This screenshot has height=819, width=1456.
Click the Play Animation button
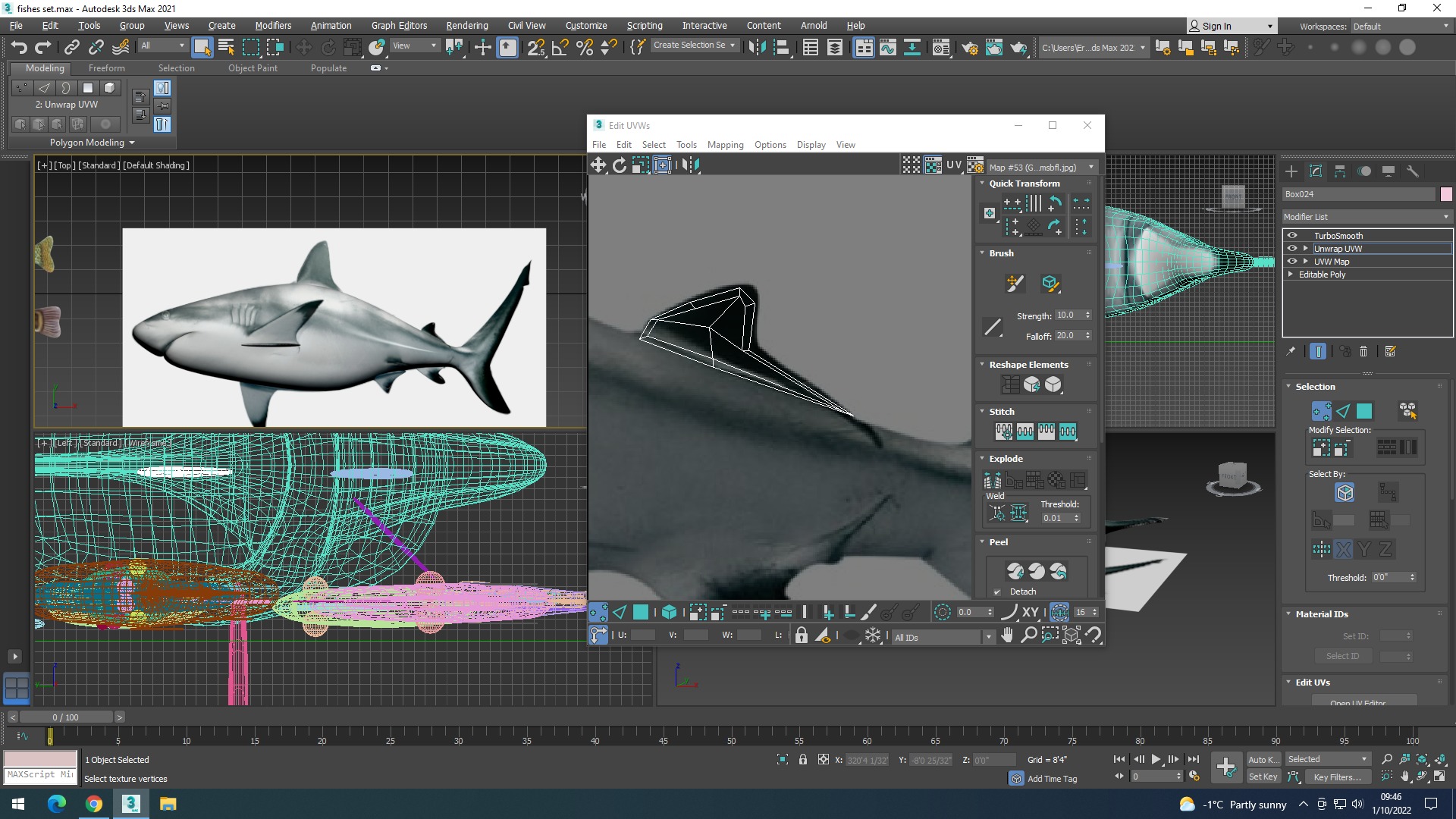(1156, 759)
